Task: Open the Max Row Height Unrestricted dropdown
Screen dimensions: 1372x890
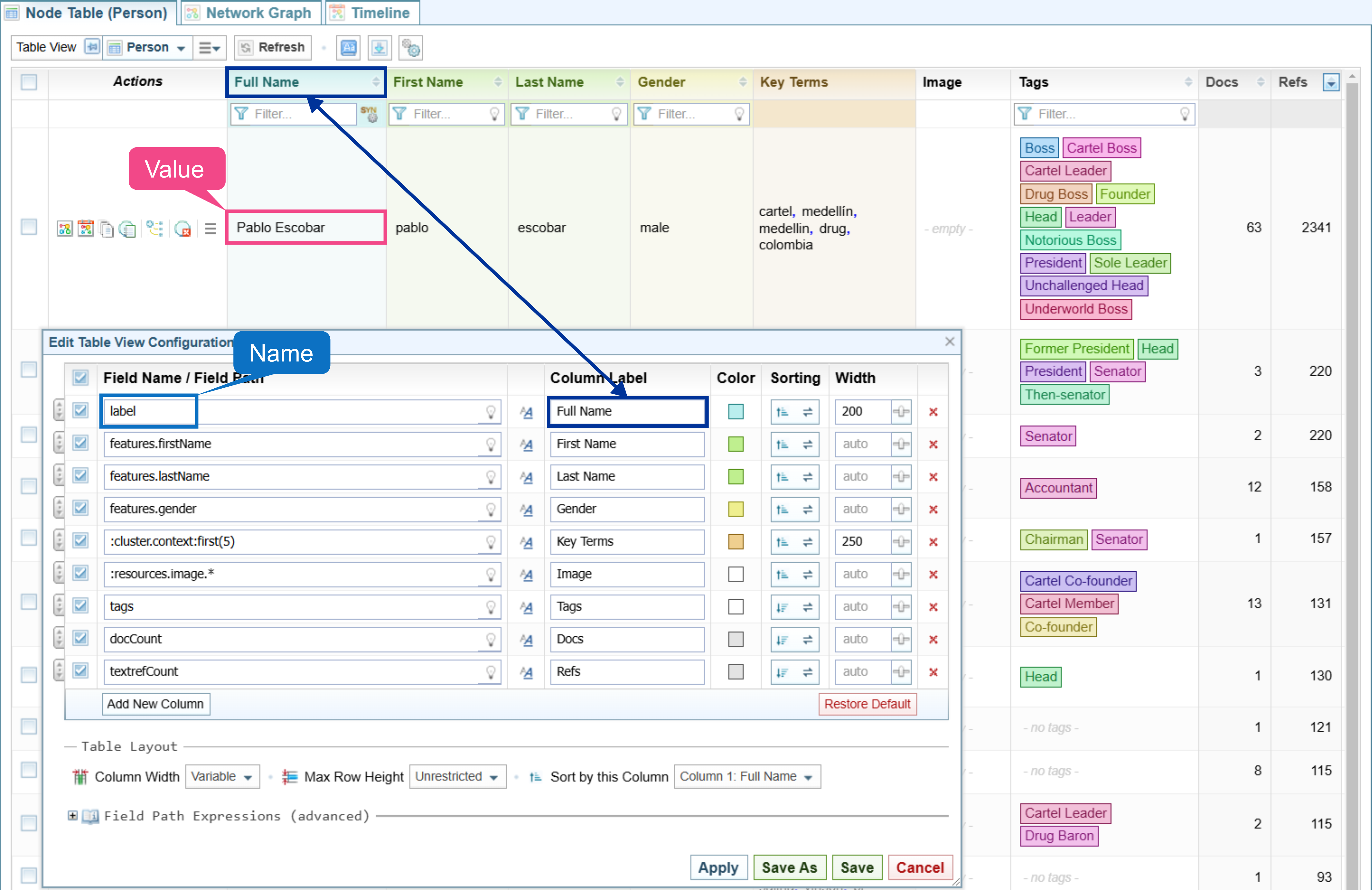Action: click(x=457, y=777)
